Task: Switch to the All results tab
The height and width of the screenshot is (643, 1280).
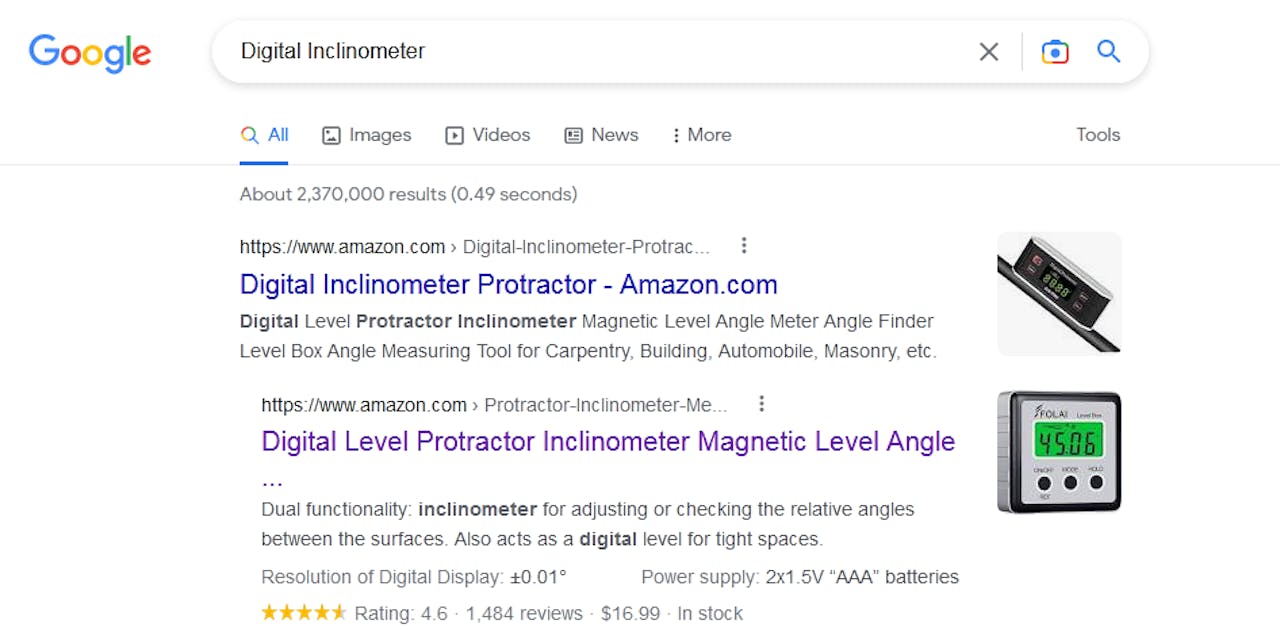Action: [x=264, y=134]
